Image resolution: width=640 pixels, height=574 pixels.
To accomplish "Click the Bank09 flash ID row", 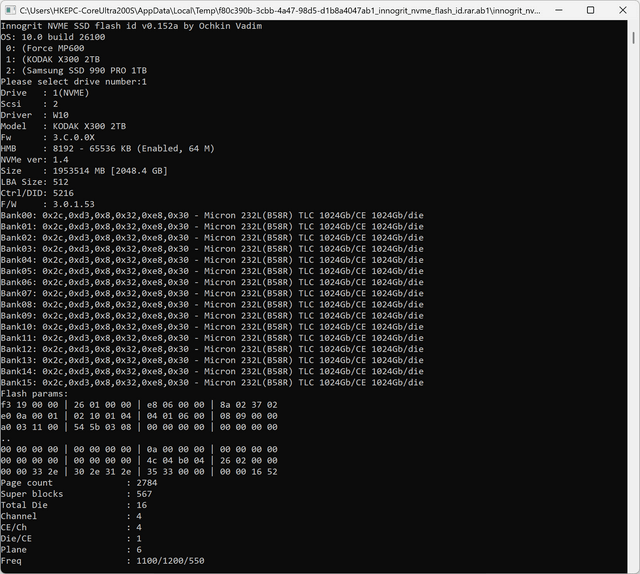I will 212,316.
